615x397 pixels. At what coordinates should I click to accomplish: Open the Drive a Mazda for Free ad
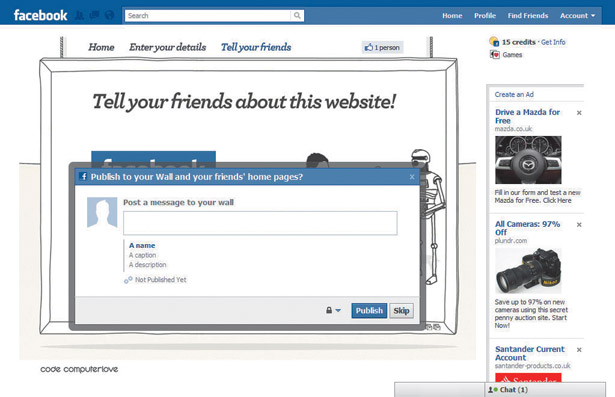527,116
